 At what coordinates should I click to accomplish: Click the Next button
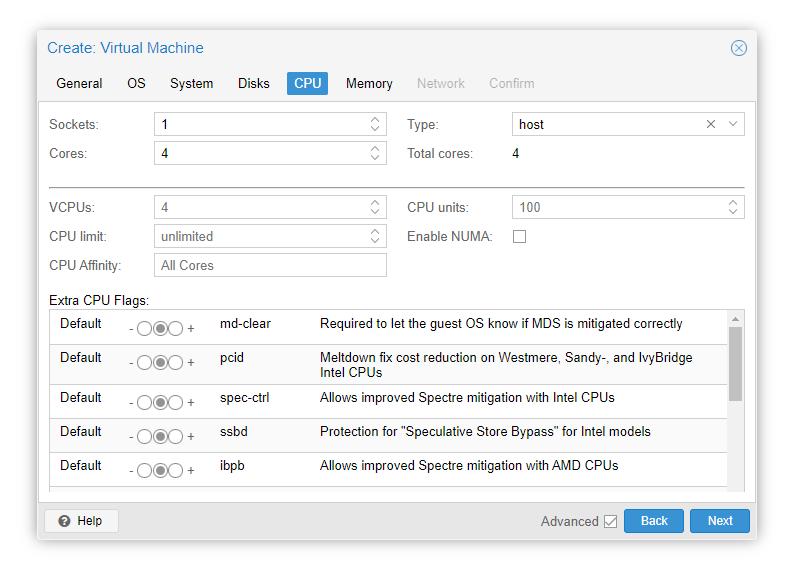tap(719, 520)
